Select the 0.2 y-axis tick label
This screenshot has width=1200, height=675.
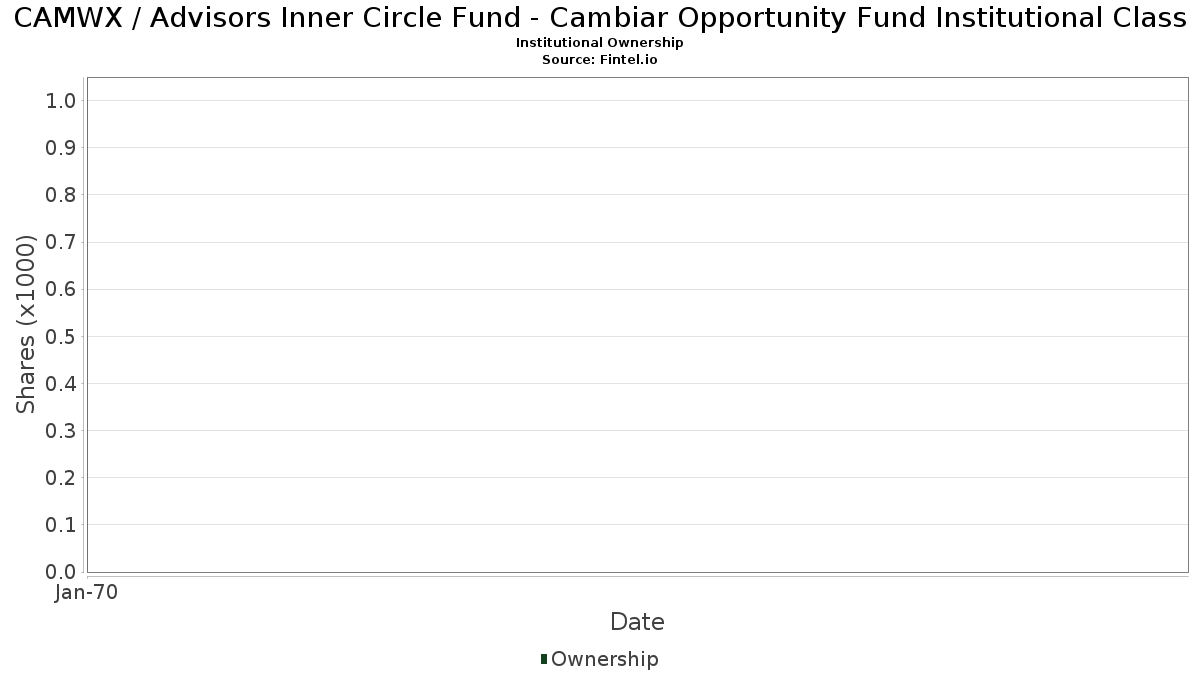pos(61,478)
